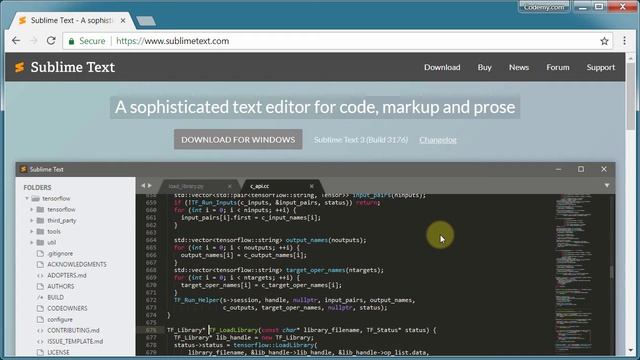Minimize the Sublime Text demo window
Image resolution: width=640 pixels, height=360 pixels.
coord(558,169)
